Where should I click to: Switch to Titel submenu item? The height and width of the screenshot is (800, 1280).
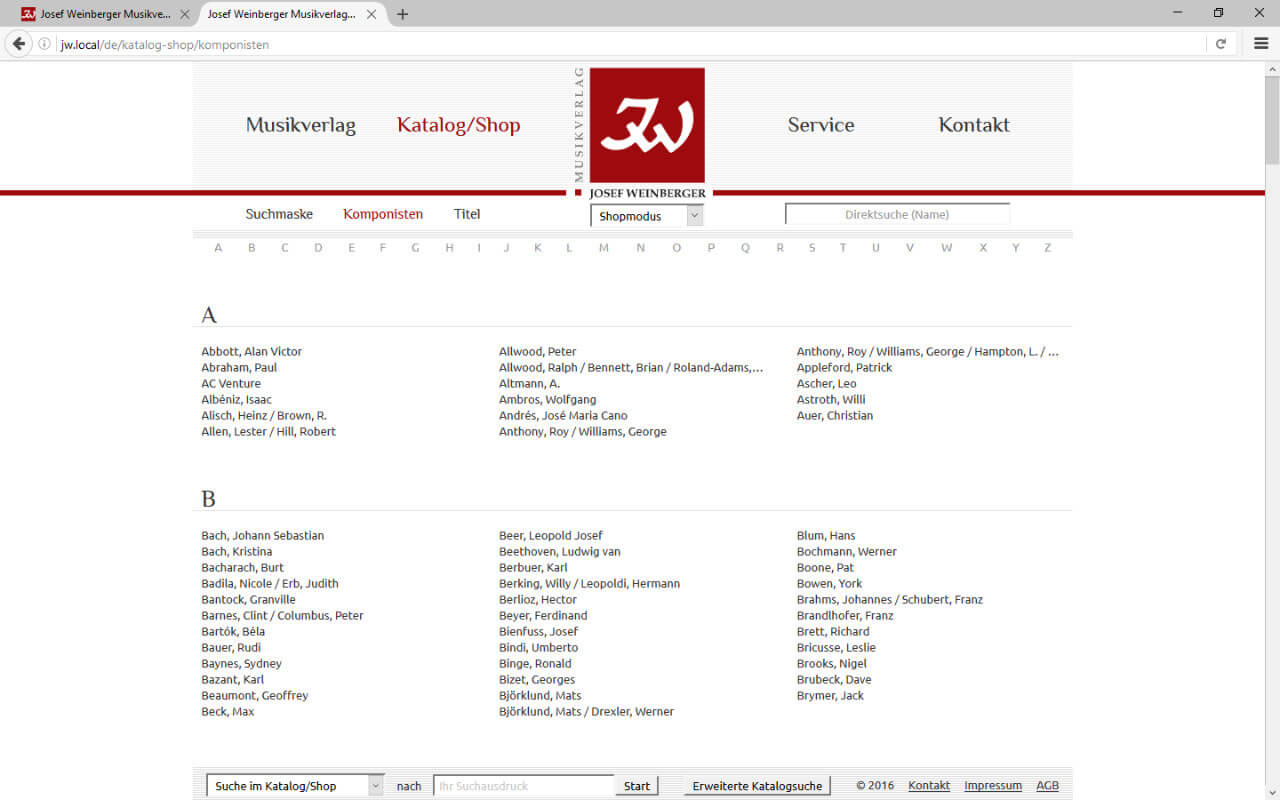[467, 214]
